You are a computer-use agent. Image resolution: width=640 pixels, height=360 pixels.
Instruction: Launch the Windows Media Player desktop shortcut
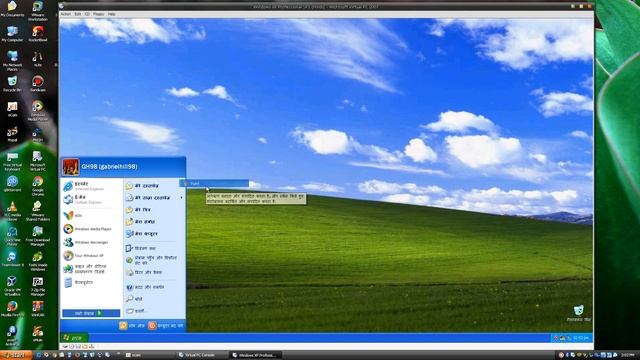(38, 111)
